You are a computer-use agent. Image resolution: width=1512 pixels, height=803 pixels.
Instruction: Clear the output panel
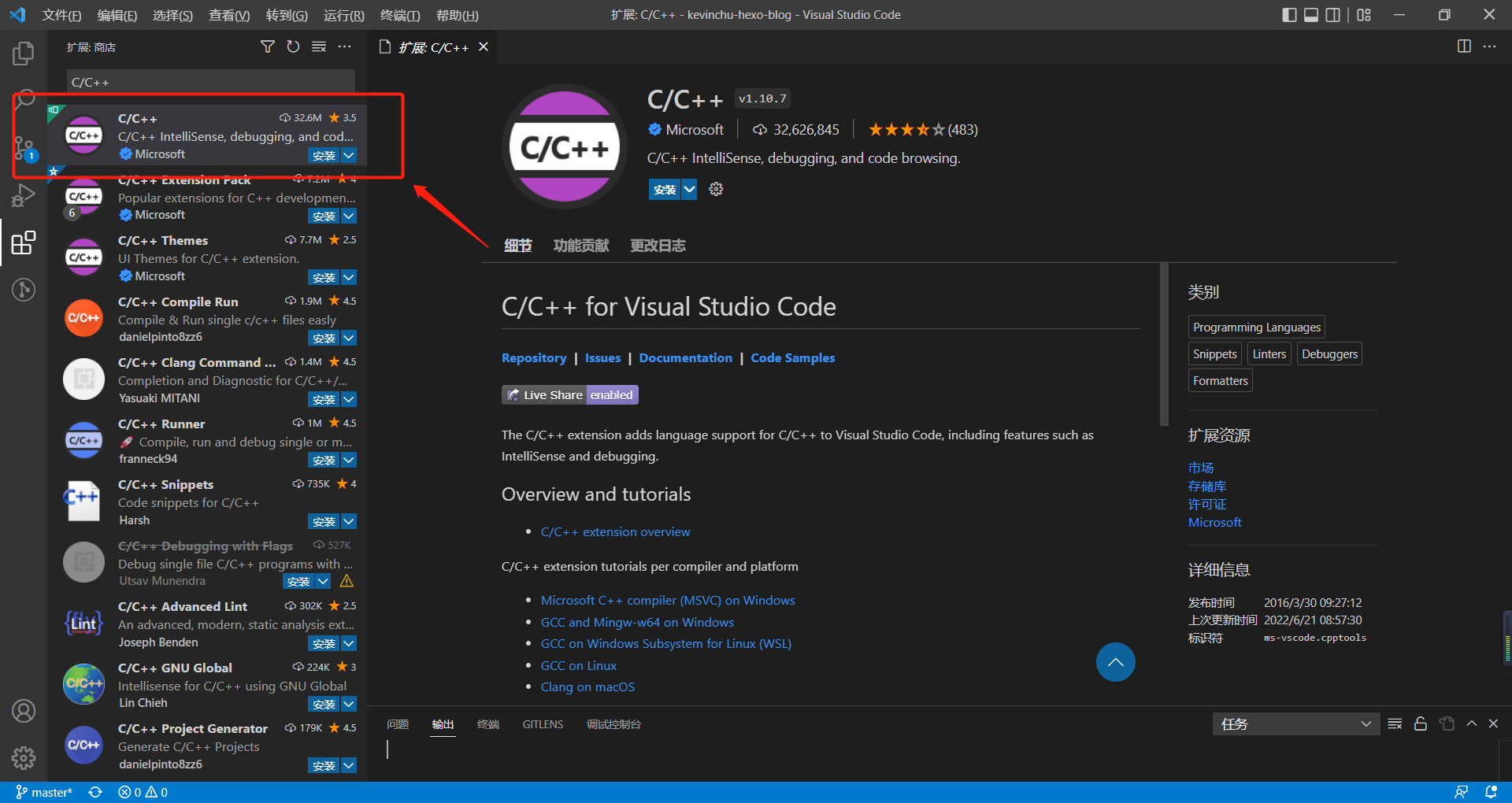coord(1395,723)
